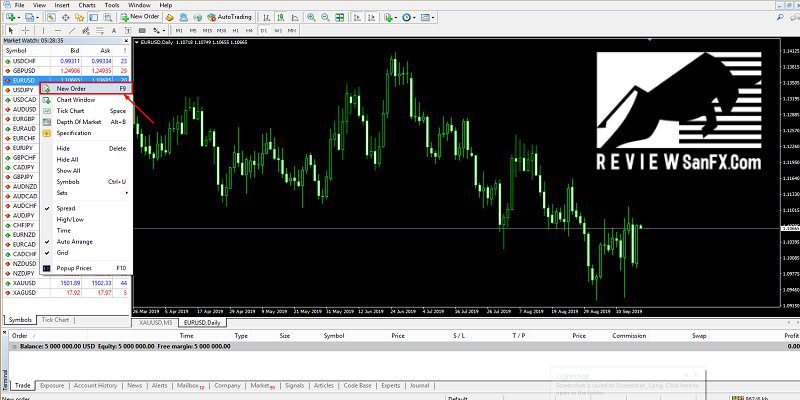Toggle Auto Arrange option in menu
800x400 pixels.
click(77, 241)
